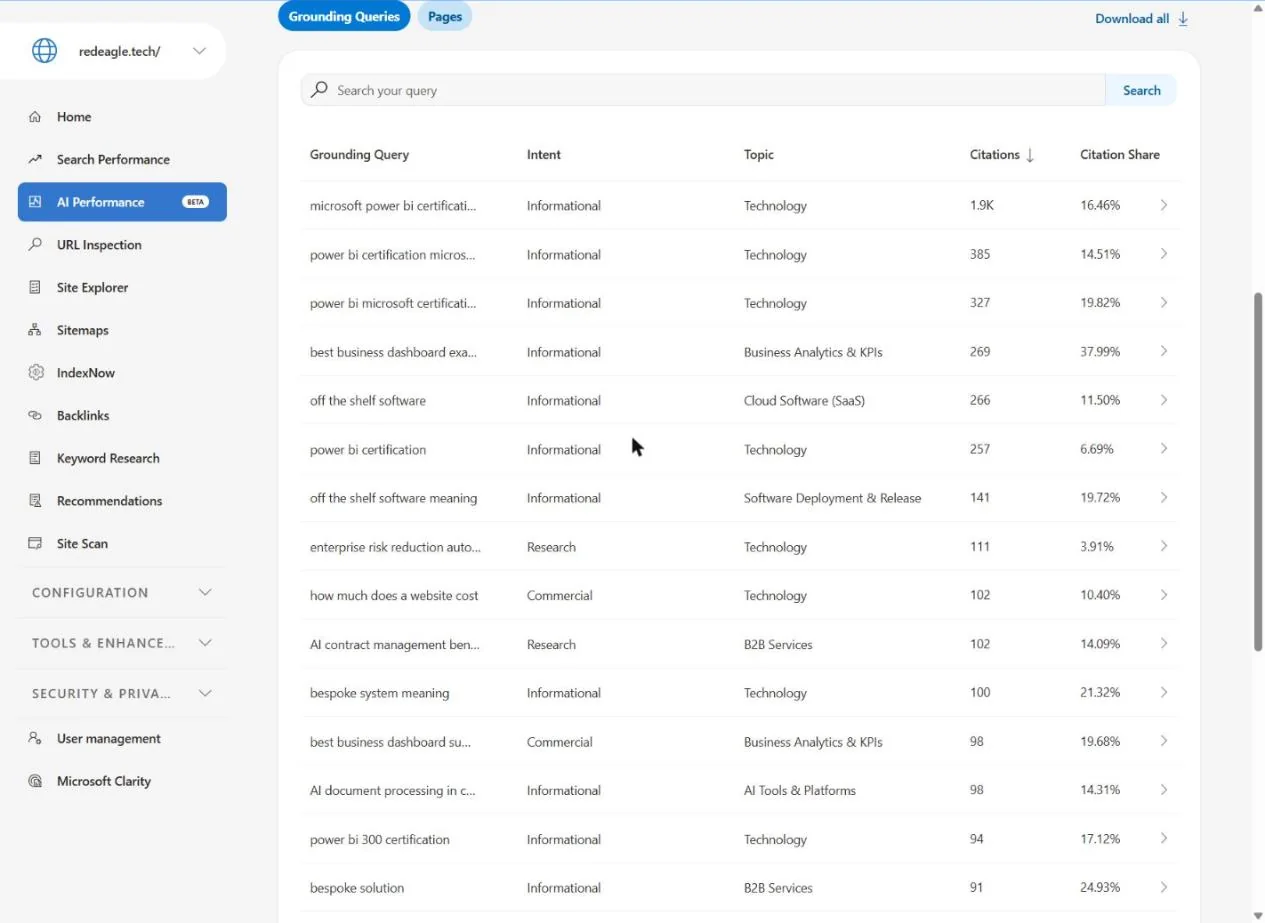The height and width of the screenshot is (923, 1265).
Task: Click the Site Scan icon
Action: (35, 543)
